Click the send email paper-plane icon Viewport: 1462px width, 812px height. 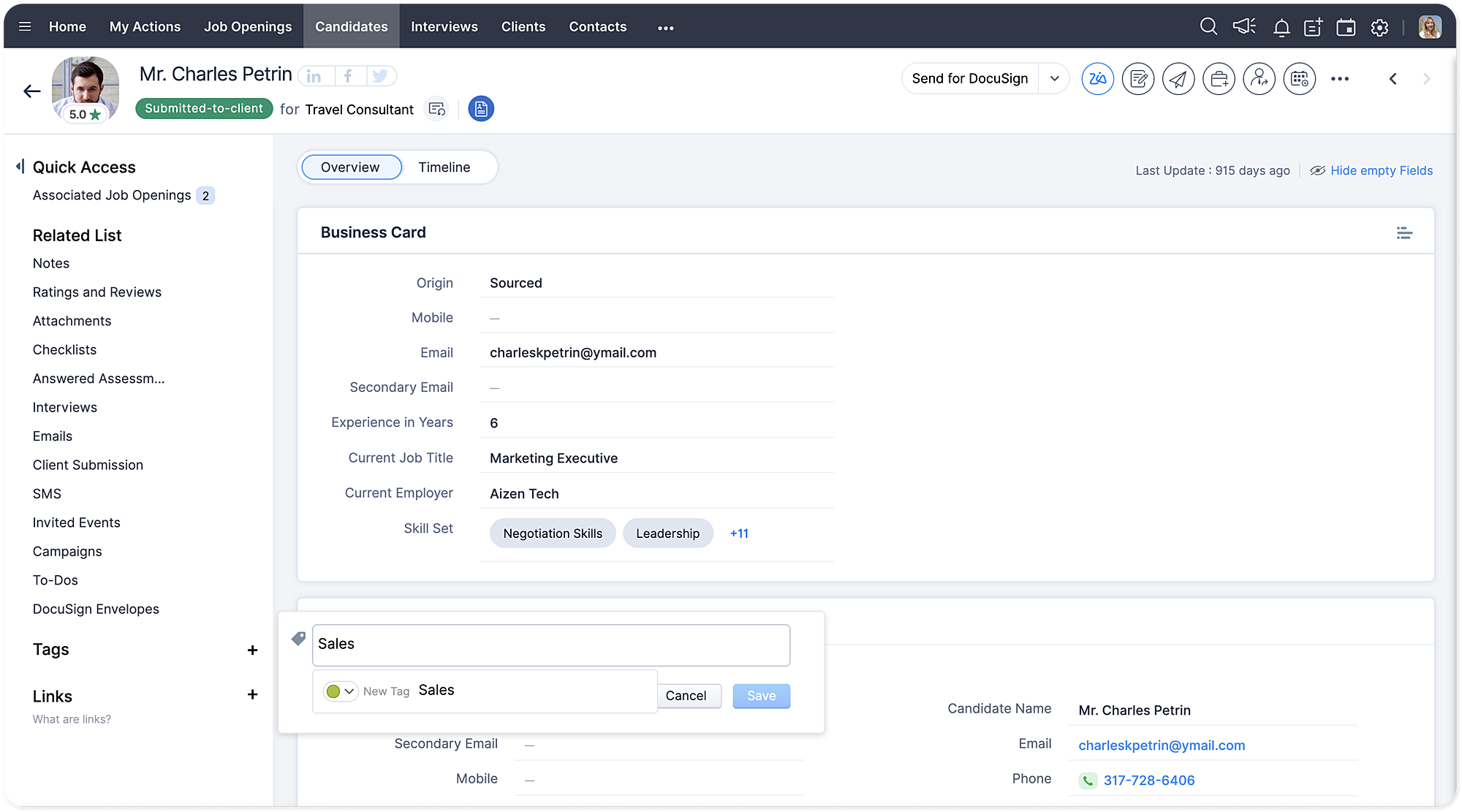(1178, 79)
